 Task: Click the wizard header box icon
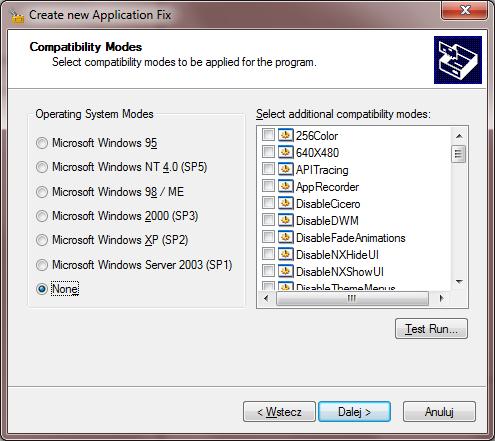click(458, 60)
